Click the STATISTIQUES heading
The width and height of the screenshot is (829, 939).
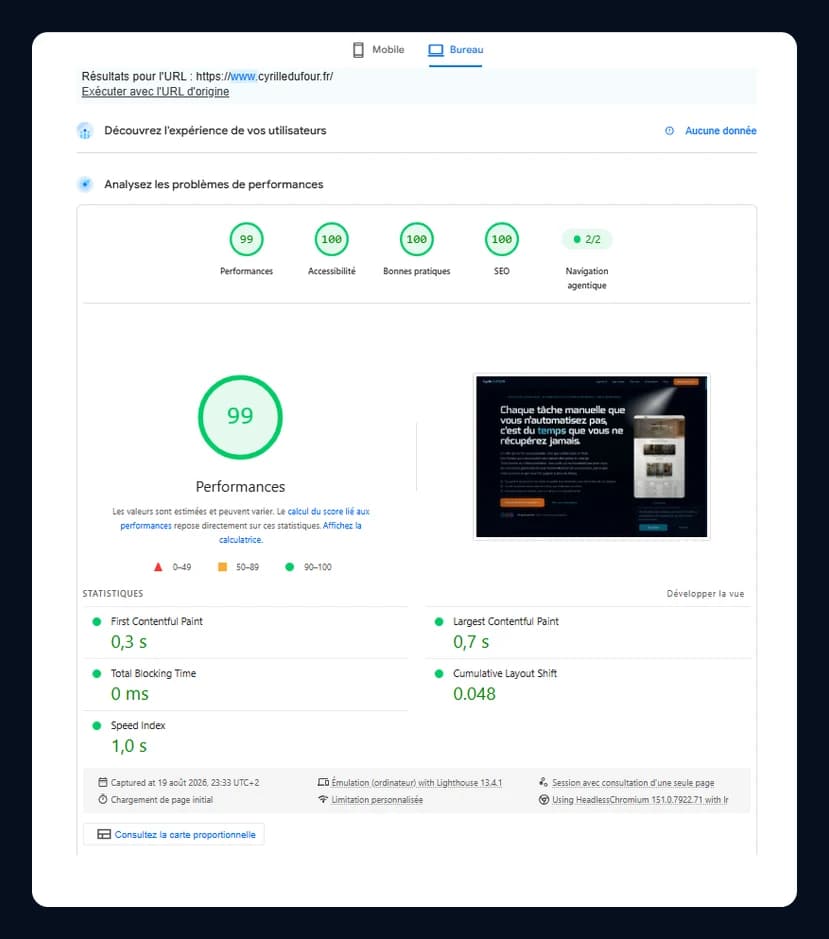pyautogui.click(x=113, y=593)
